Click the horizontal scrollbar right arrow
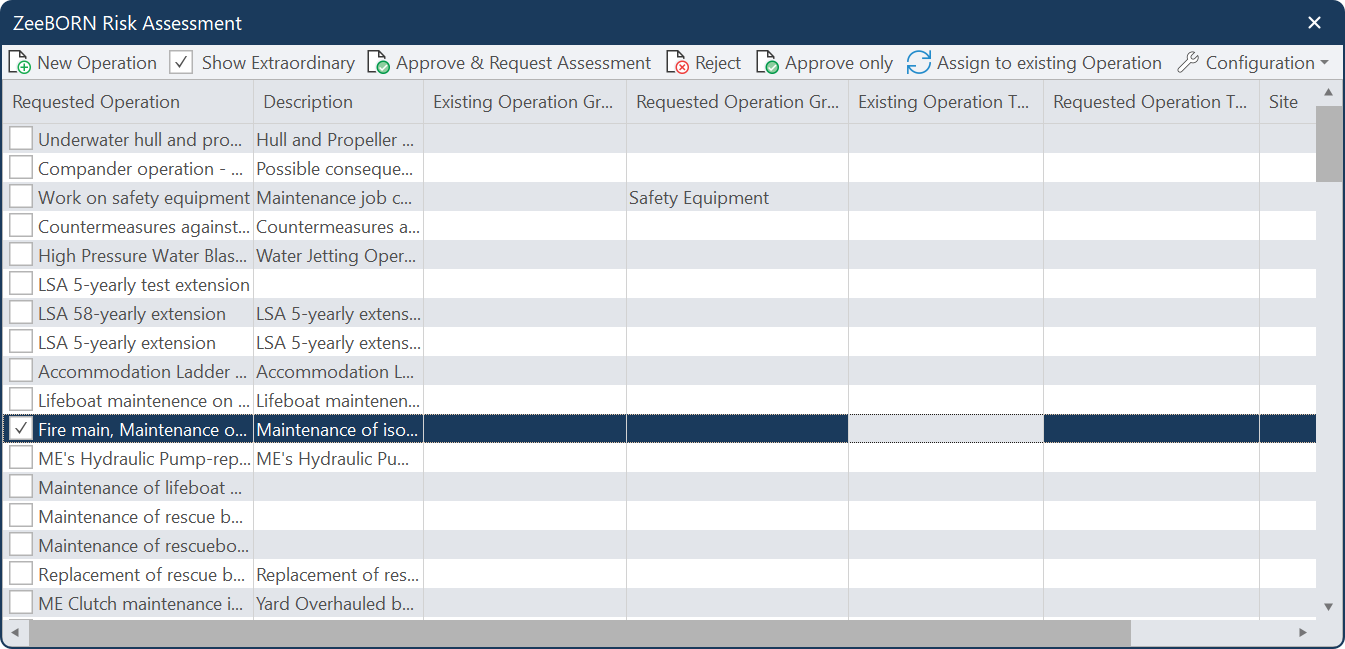The height and width of the screenshot is (649, 1345). pyautogui.click(x=1303, y=632)
